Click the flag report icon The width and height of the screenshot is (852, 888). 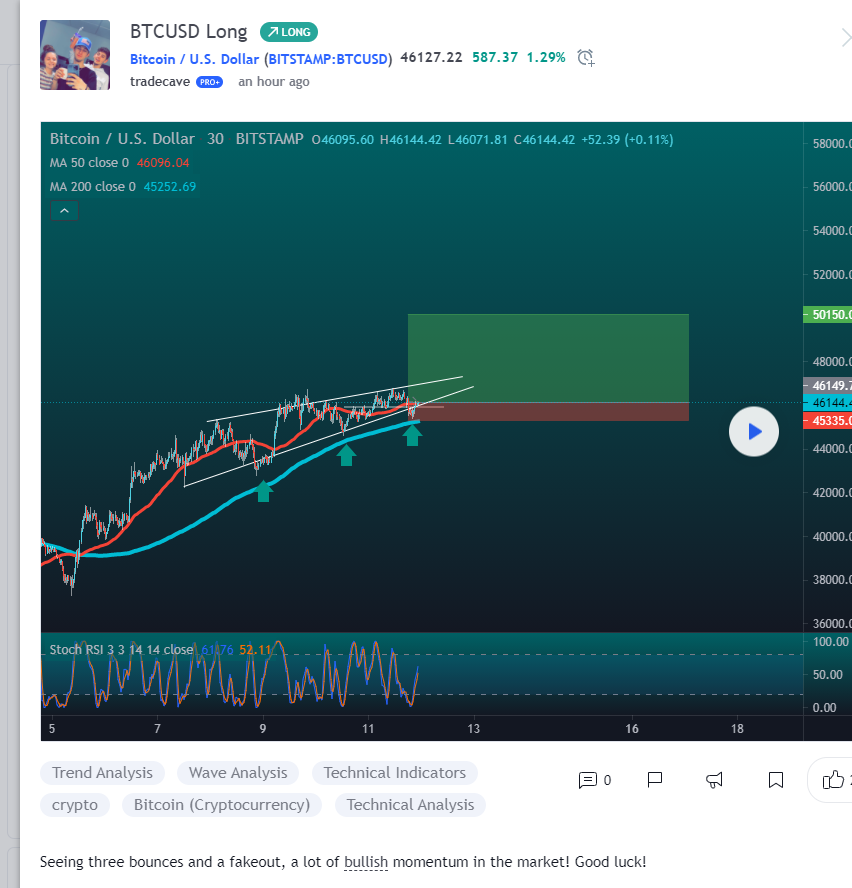point(655,780)
